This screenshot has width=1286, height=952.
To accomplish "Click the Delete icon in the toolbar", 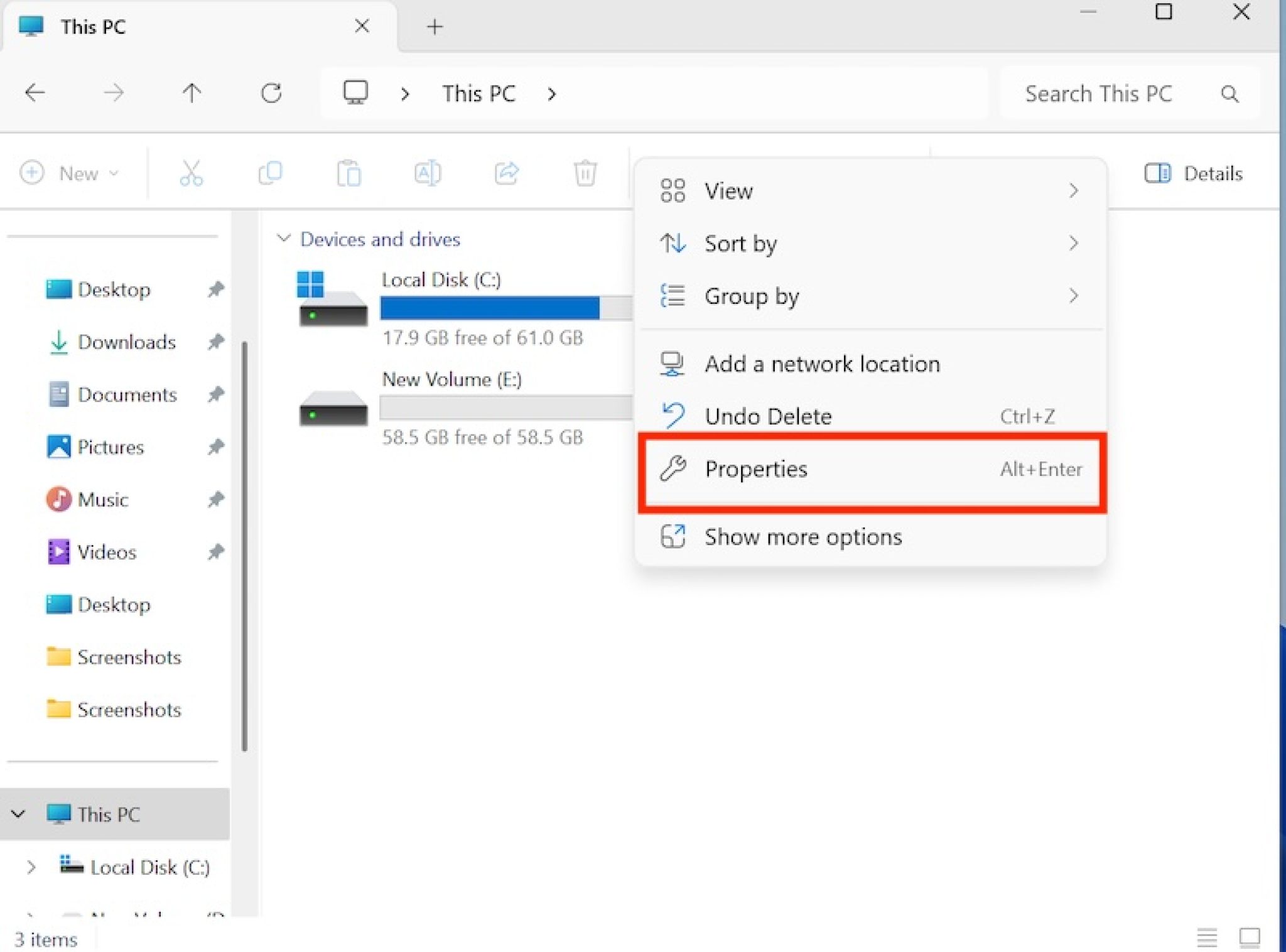I will [x=585, y=173].
